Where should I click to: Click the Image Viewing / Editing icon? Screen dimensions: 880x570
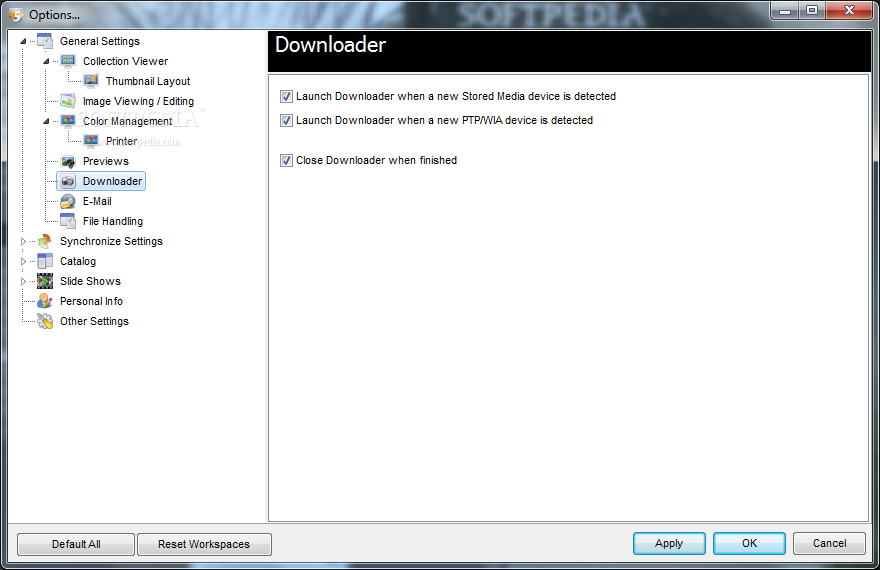[68, 101]
